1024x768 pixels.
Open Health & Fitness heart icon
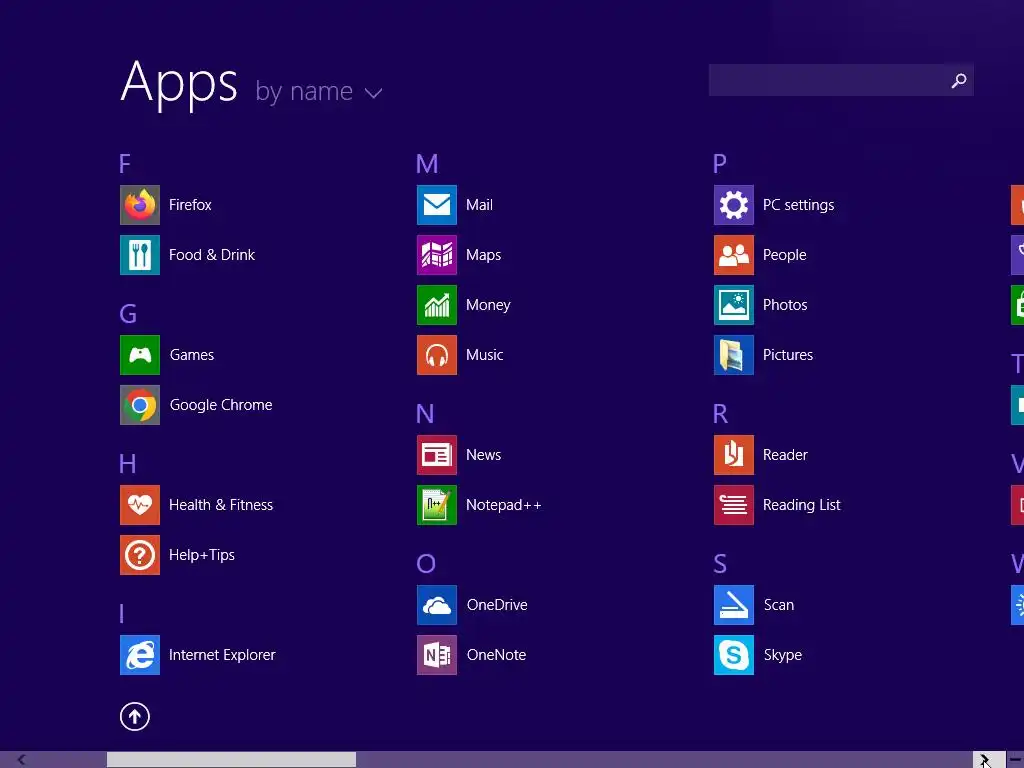[x=140, y=505]
